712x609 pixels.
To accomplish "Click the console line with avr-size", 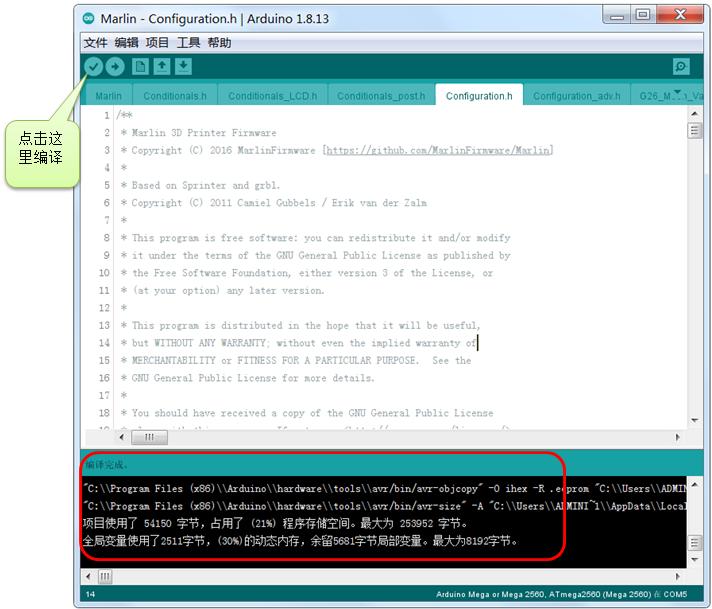I will pyautogui.click(x=384, y=506).
